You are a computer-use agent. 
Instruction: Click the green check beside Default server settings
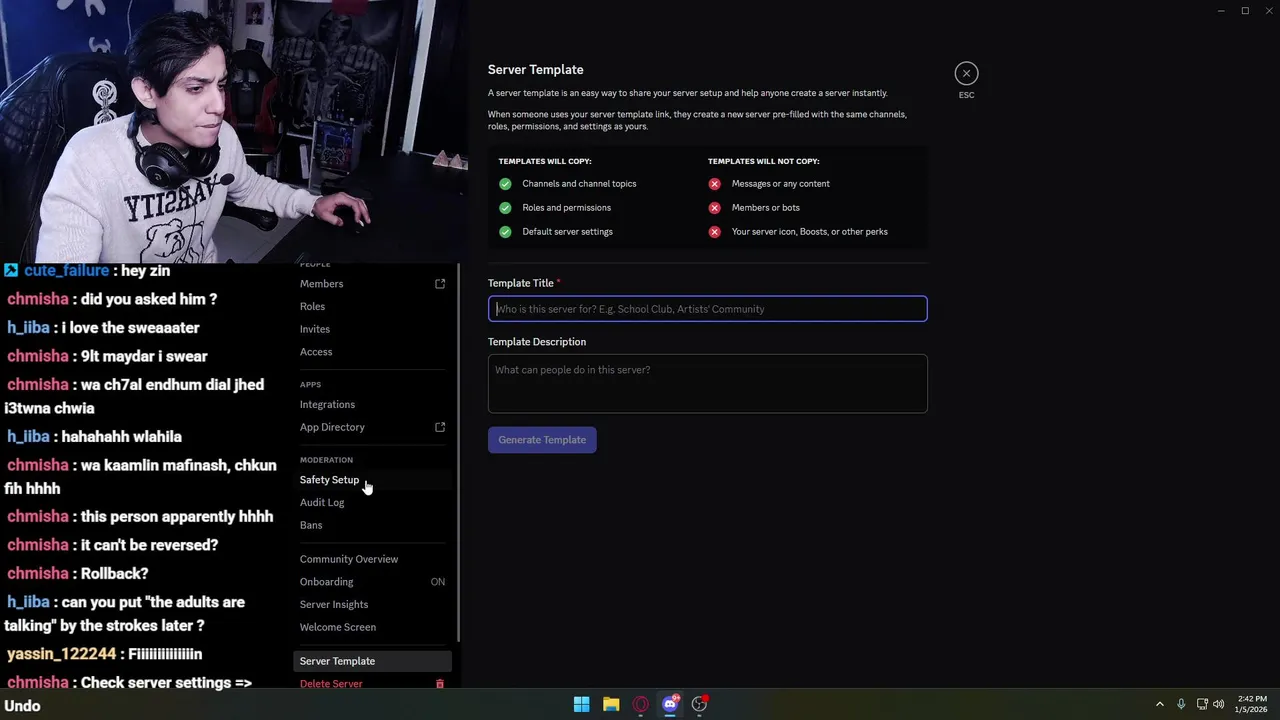[x=505, y=232]
